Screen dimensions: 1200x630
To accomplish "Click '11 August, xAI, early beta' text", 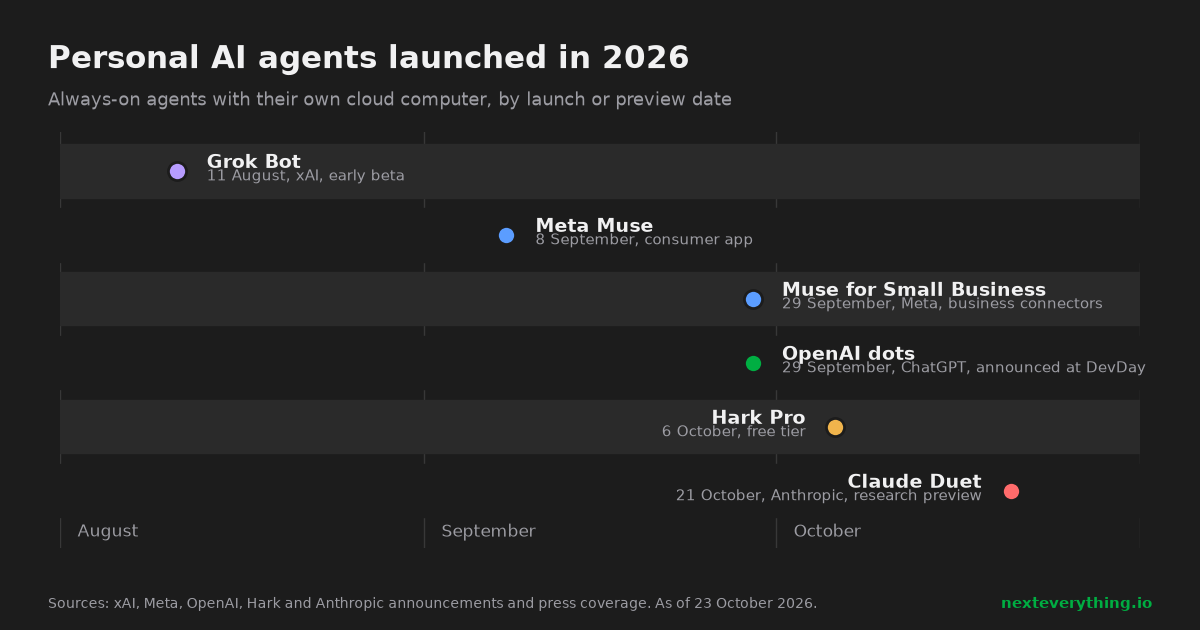I will (x=306, y=176).
